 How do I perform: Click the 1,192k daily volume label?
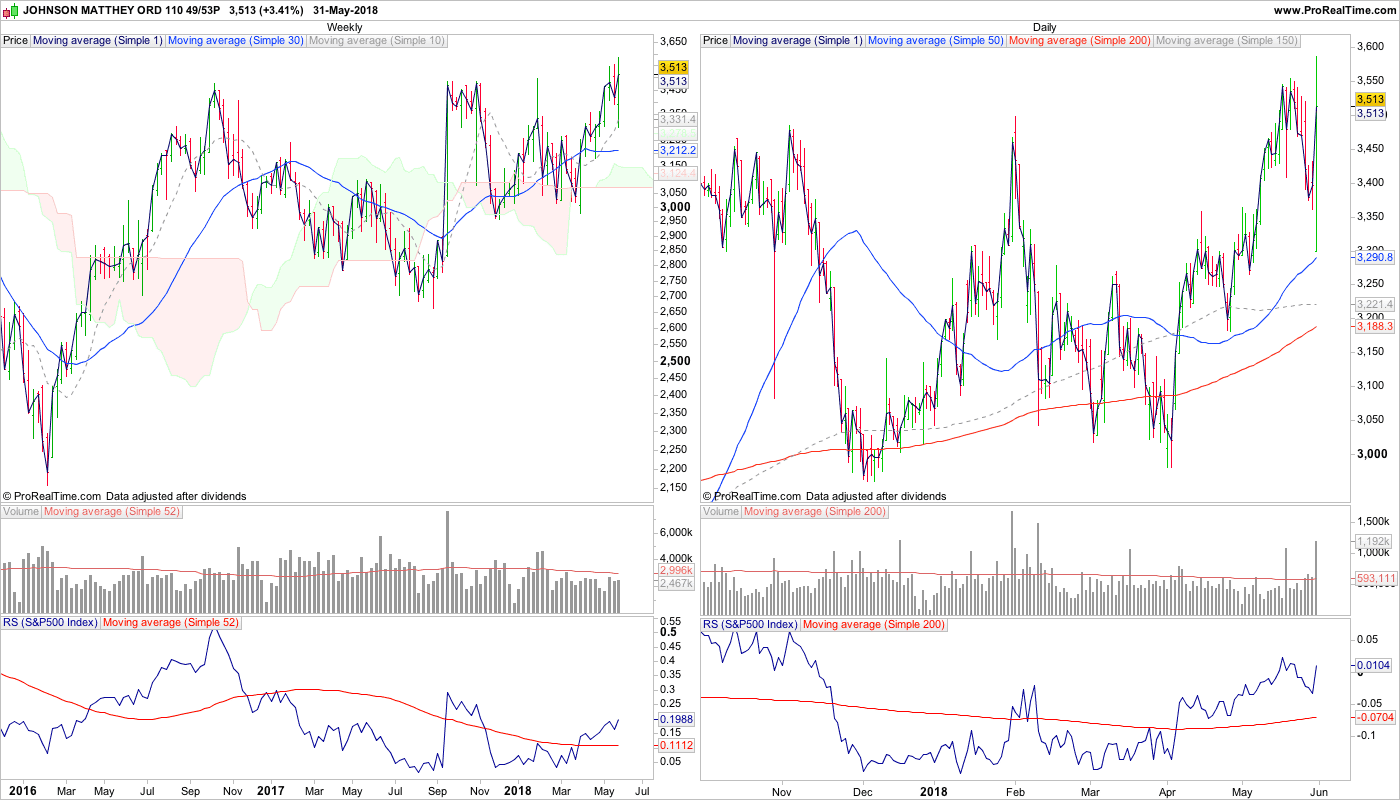coord(1372,542)
